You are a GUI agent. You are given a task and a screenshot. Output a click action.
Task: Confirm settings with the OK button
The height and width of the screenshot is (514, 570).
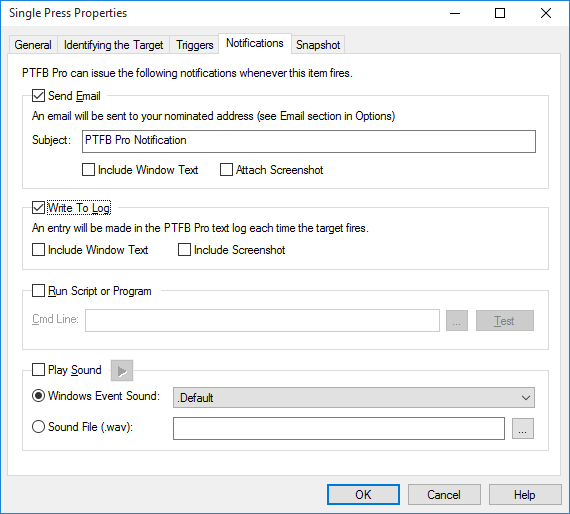(363, 494)
